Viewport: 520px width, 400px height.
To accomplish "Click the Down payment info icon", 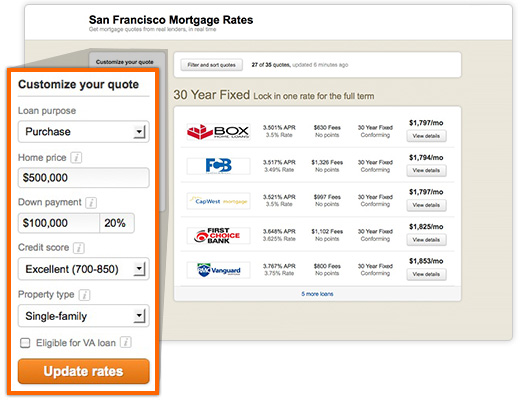I will 91,202.
